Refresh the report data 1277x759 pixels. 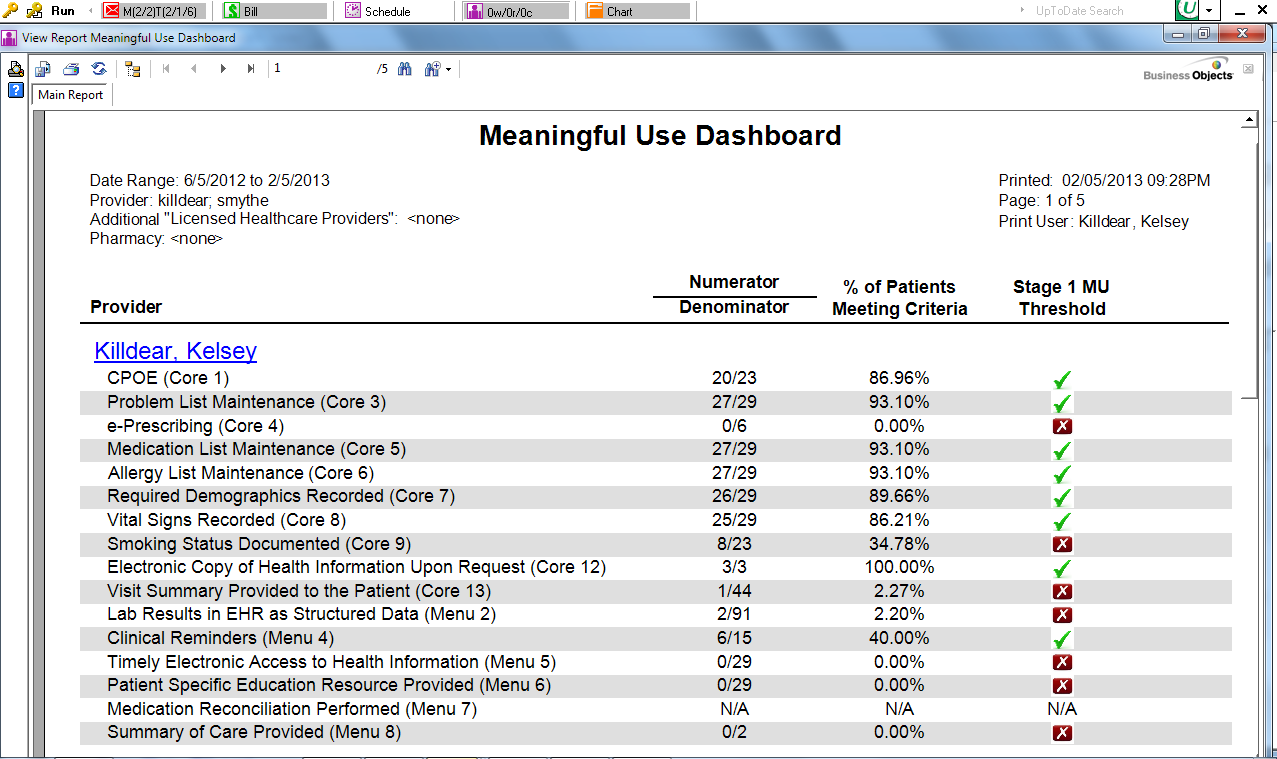point(98,69)
